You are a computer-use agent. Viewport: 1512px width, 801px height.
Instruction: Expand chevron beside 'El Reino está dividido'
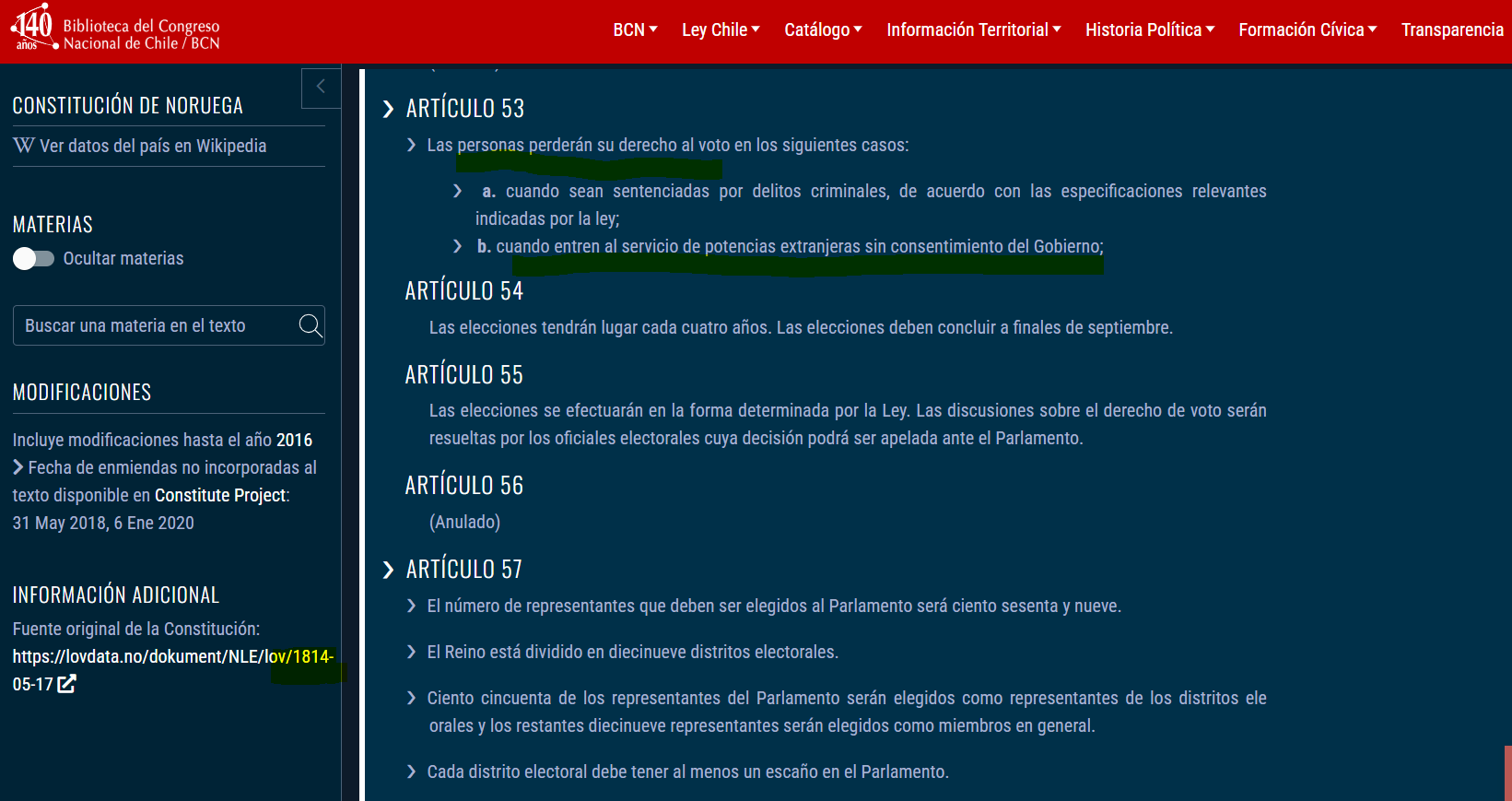411,652
